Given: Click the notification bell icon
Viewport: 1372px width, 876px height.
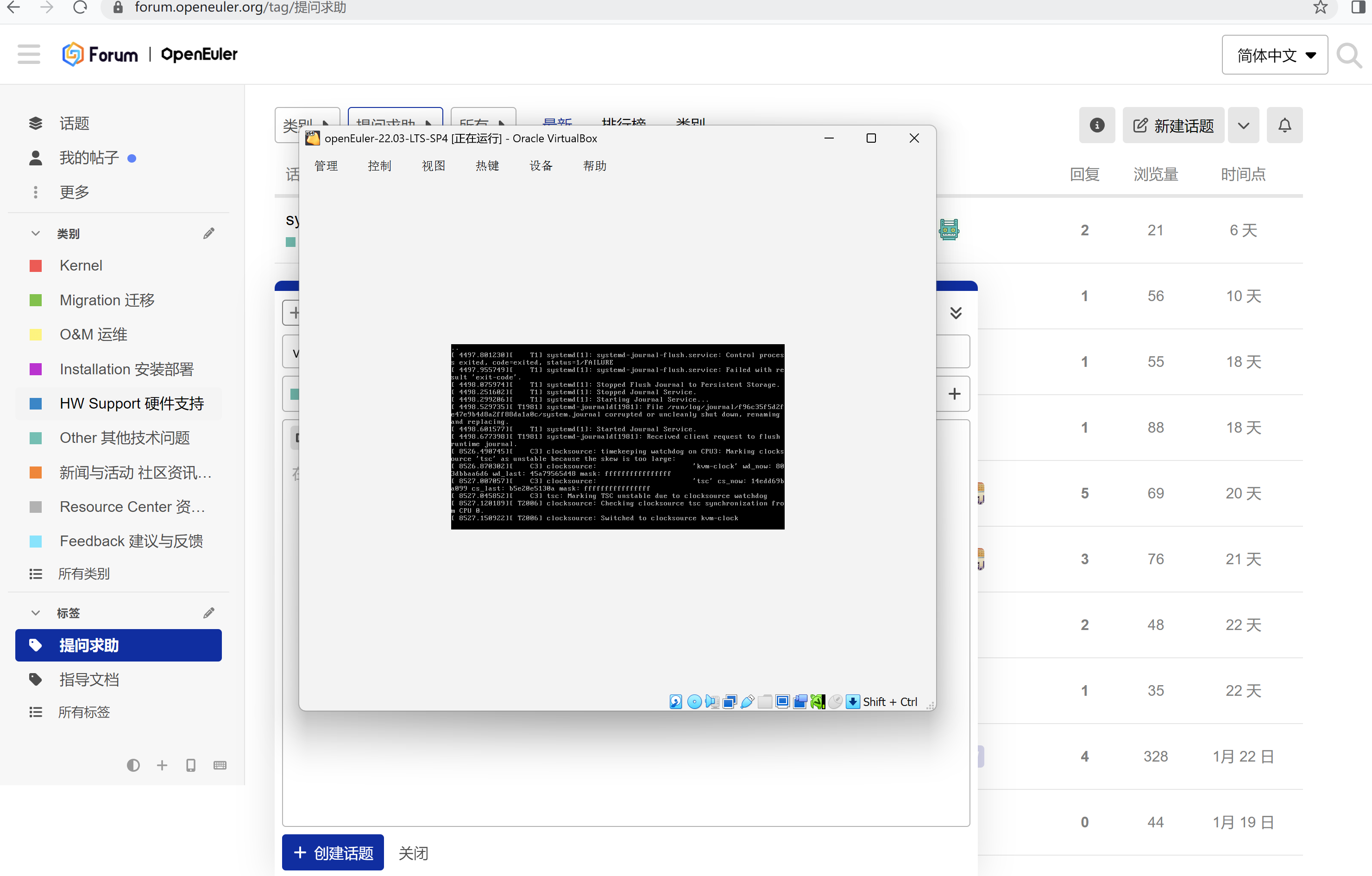Looking at the screenshot, I should (x=1284, y=126).
